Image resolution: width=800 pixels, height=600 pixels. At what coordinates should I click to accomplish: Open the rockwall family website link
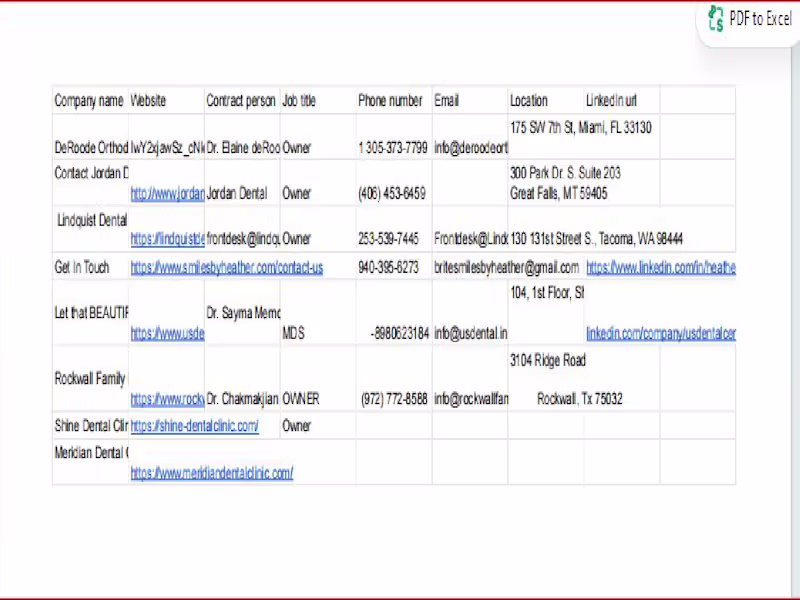[x=167, y=399]
